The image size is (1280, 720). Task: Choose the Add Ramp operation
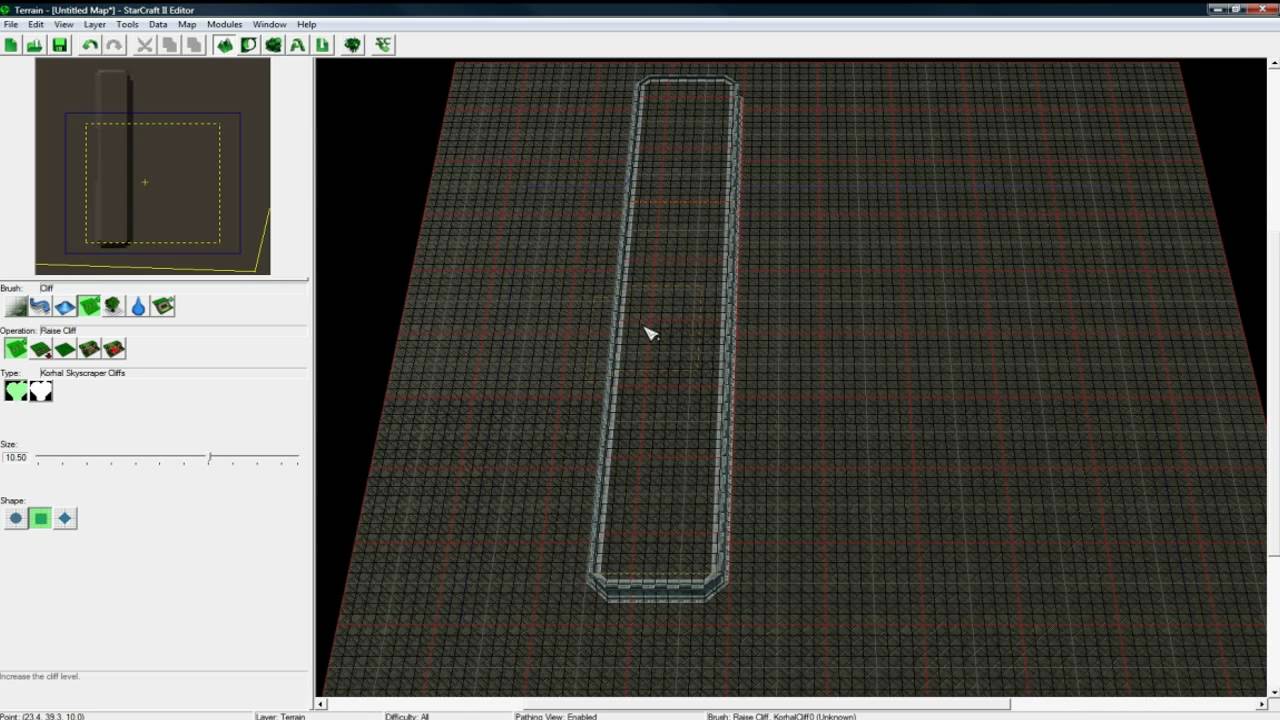point(89,348)
